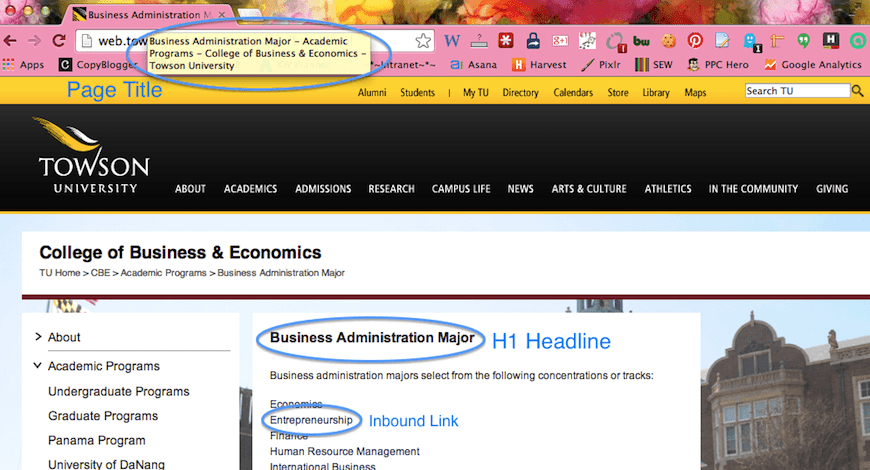Open the Calendars link
Image resolution: width=870 pixels, height=470 pixels.
(x=573, y=92)
